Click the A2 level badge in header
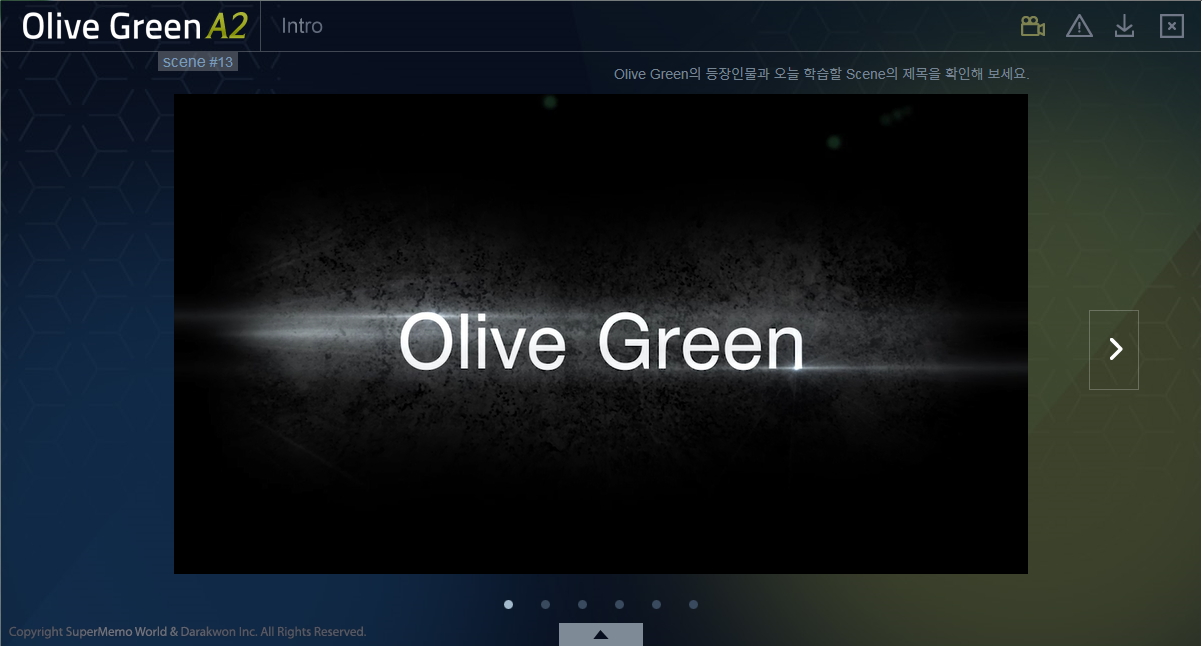 click(226, 27)
